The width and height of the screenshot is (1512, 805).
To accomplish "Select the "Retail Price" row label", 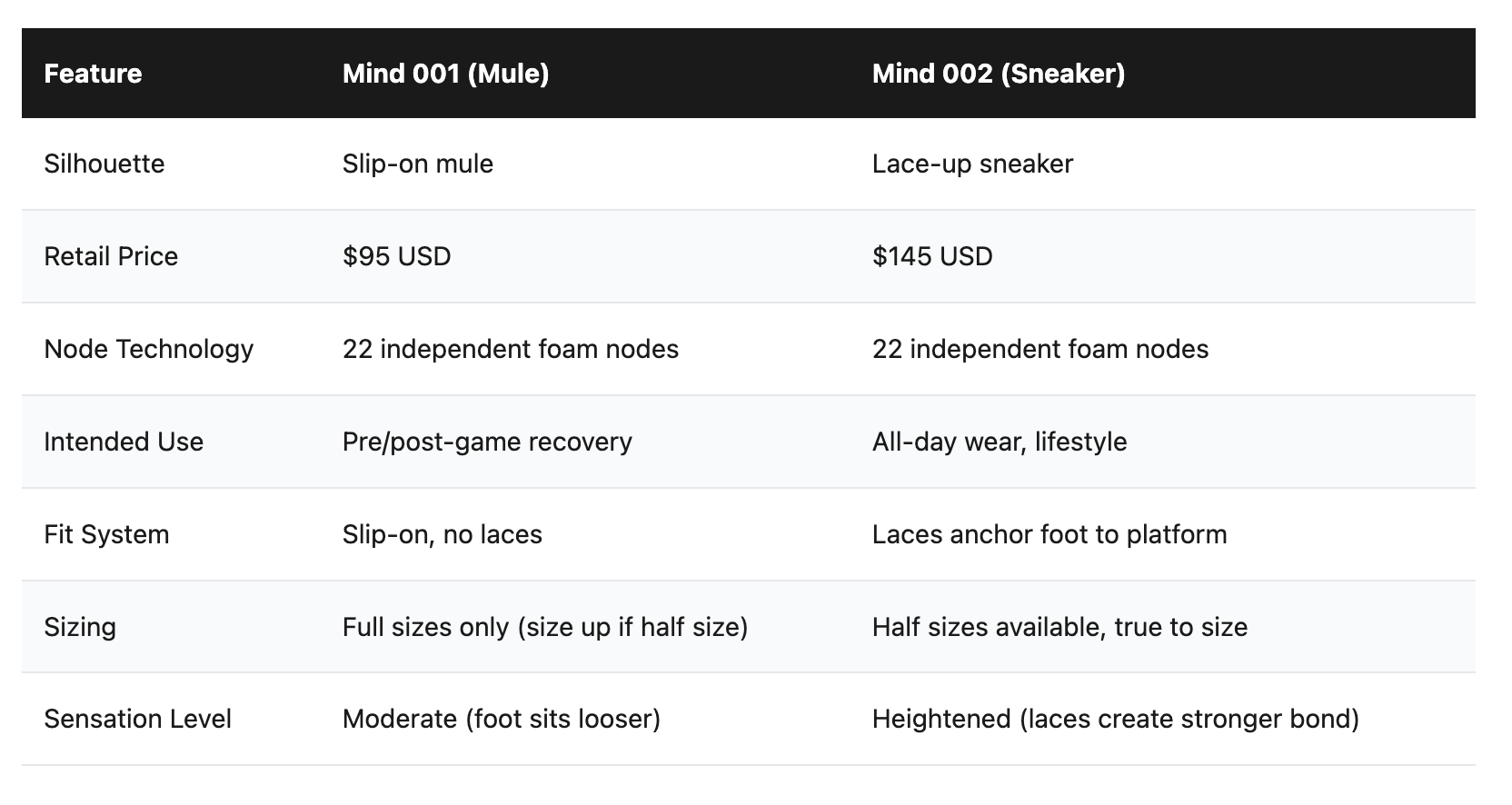I will coord(111,256).
